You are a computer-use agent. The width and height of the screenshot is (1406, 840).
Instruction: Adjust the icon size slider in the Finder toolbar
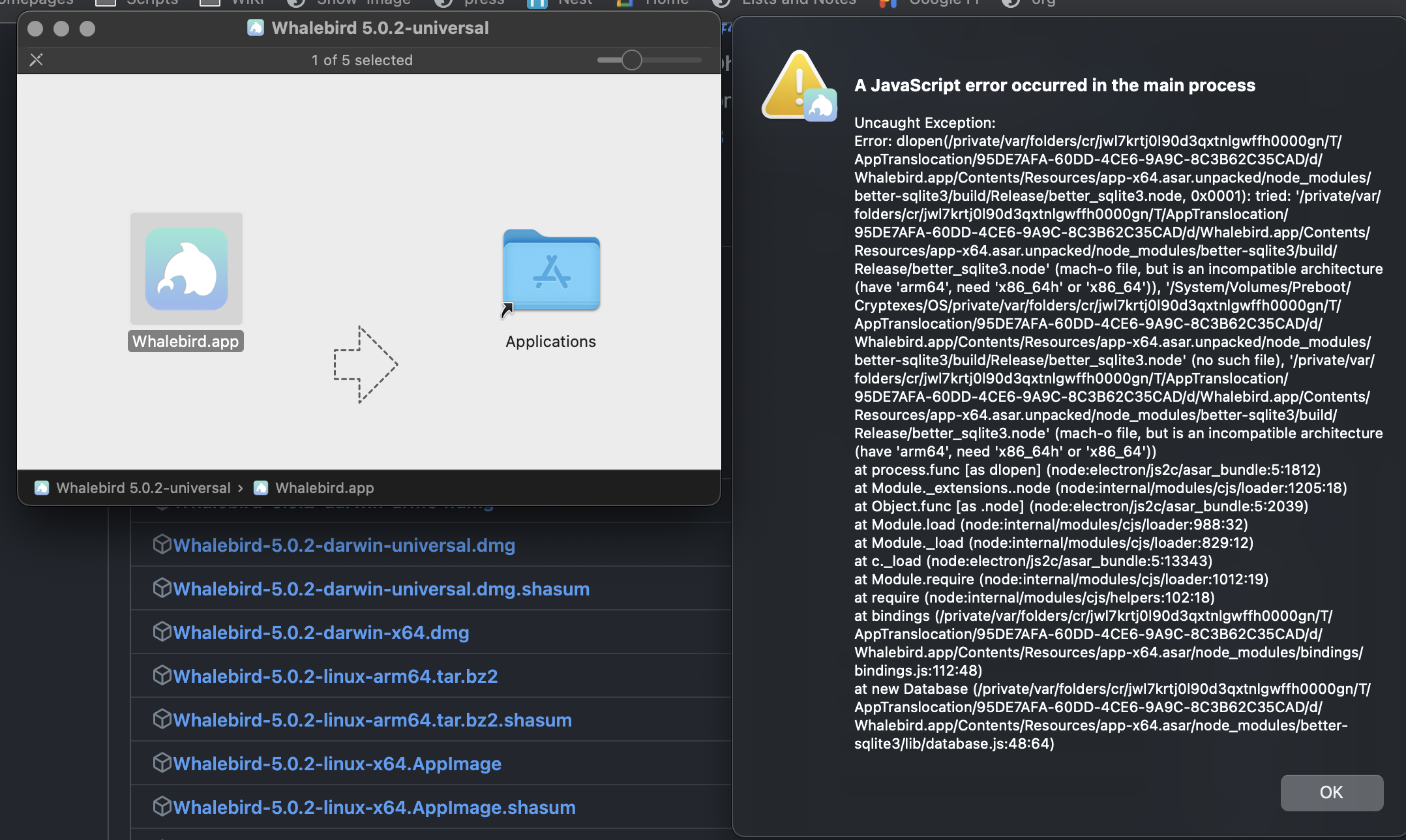[x=631, y=59]
